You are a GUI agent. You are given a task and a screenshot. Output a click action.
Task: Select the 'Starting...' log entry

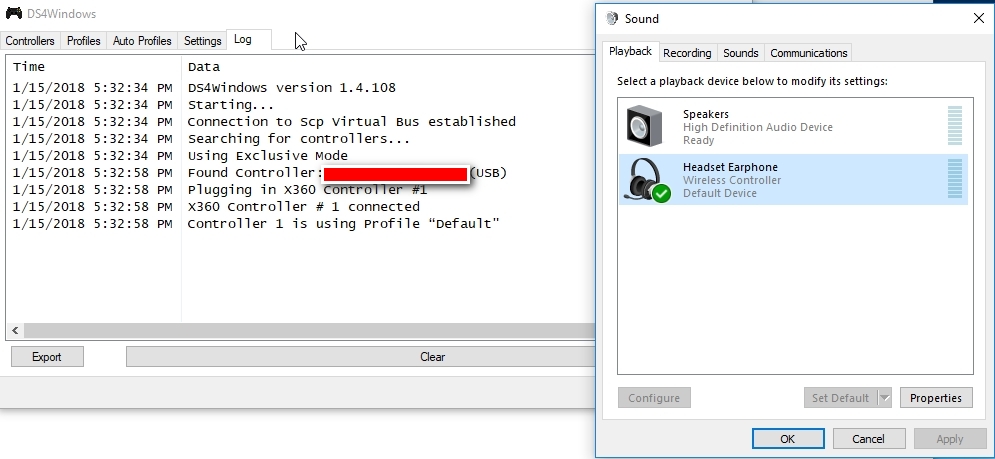[301, 105]
